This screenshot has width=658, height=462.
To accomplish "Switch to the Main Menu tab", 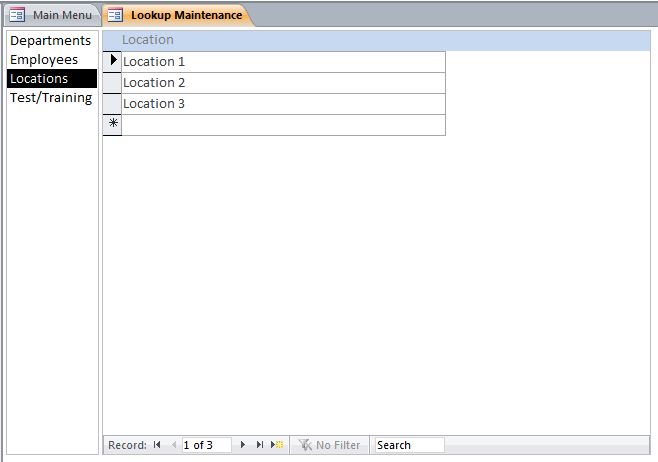I will coord(52,15).
